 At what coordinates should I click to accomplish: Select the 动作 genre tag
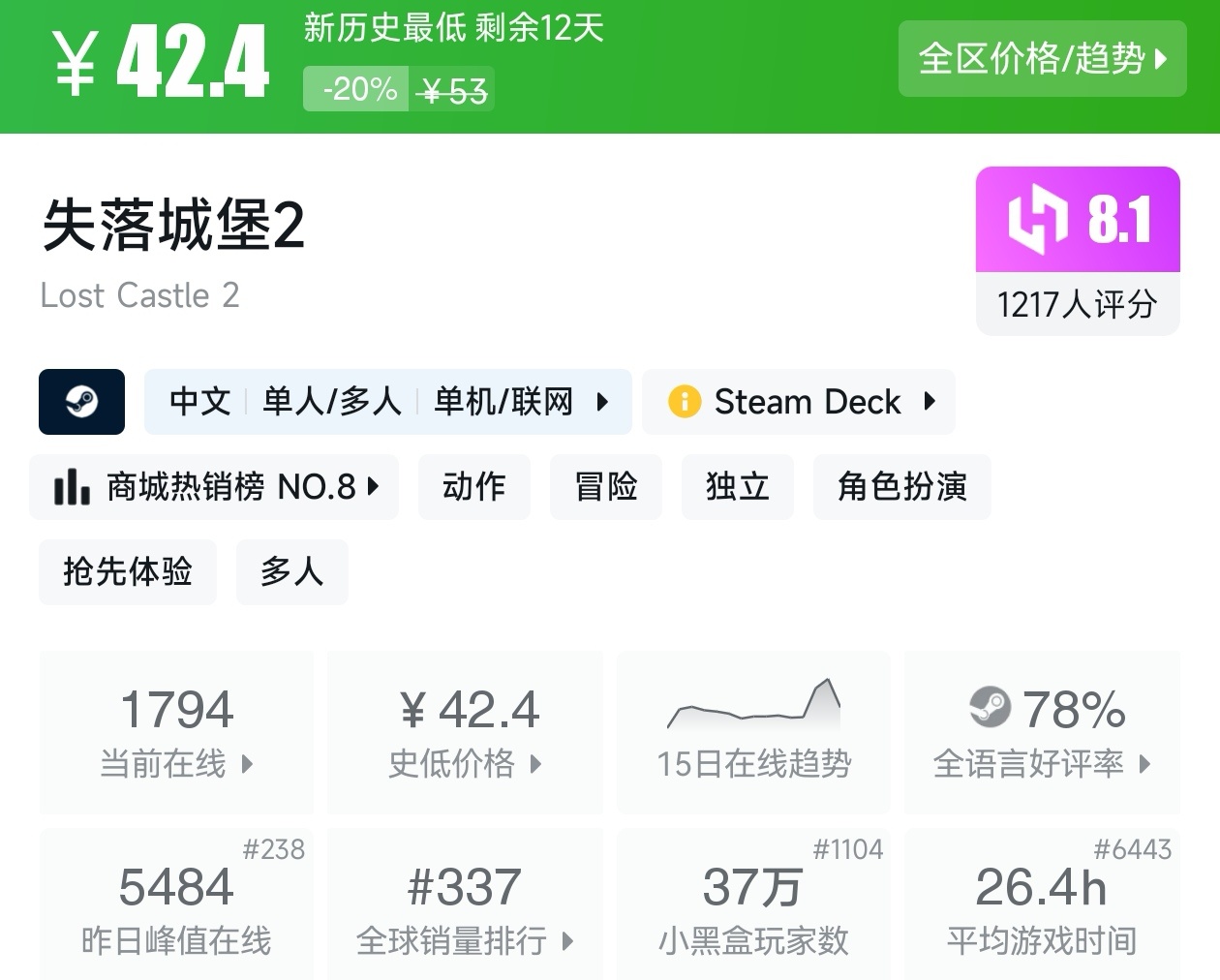coord(474,487)
